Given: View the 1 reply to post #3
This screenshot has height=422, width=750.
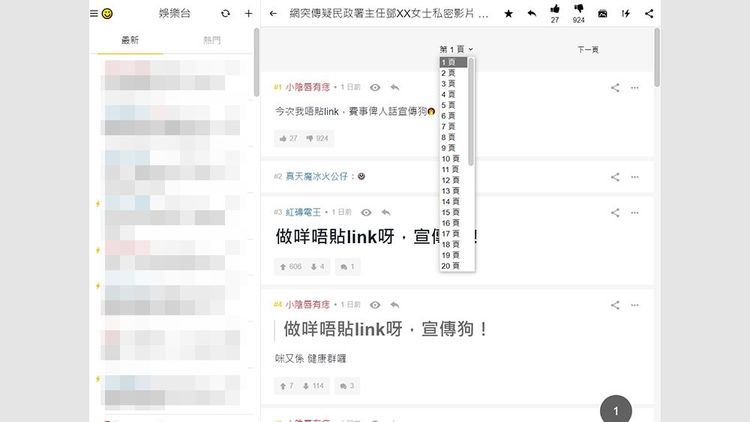Looking at the screenshot, I should click(347, 267).
